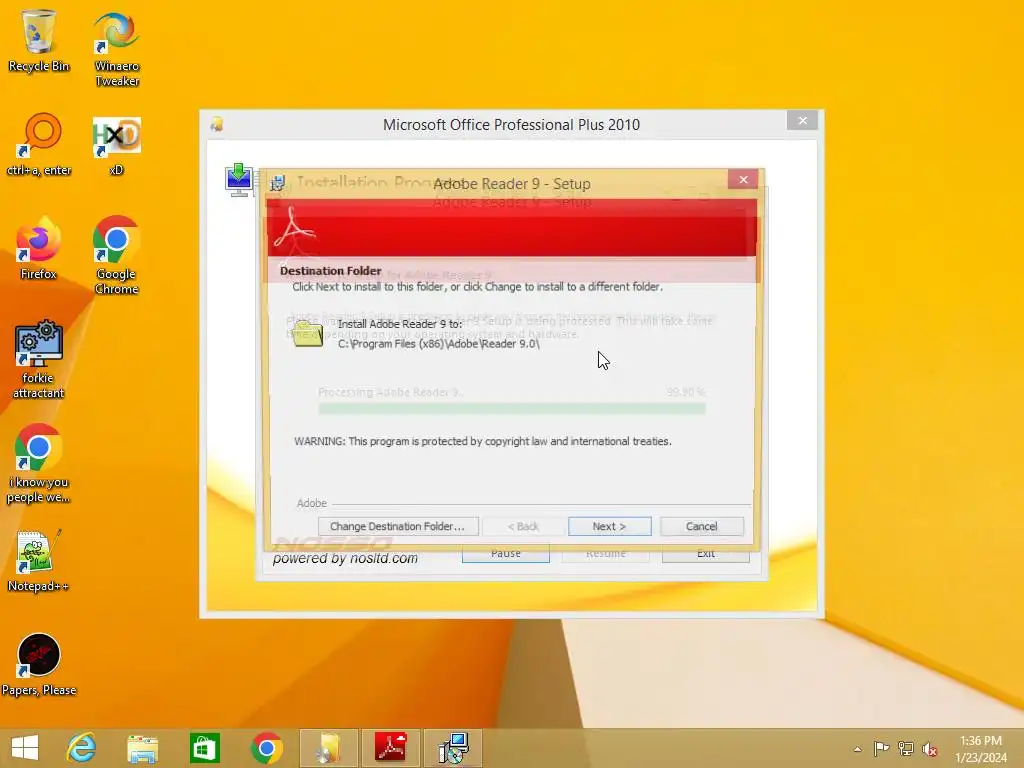Click the Back button in Adobe setup
Screen dimensions: 1024x768
click(x=523, y=526)
